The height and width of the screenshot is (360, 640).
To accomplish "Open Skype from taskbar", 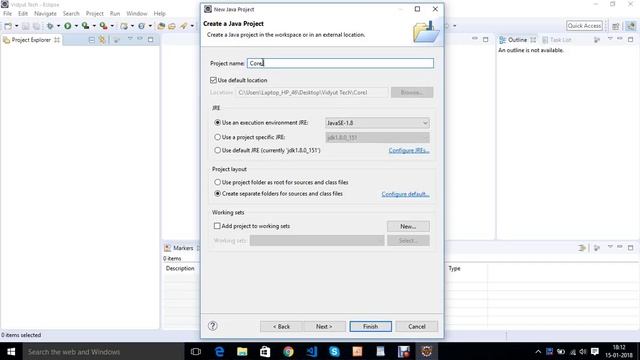I will (334, 351).
